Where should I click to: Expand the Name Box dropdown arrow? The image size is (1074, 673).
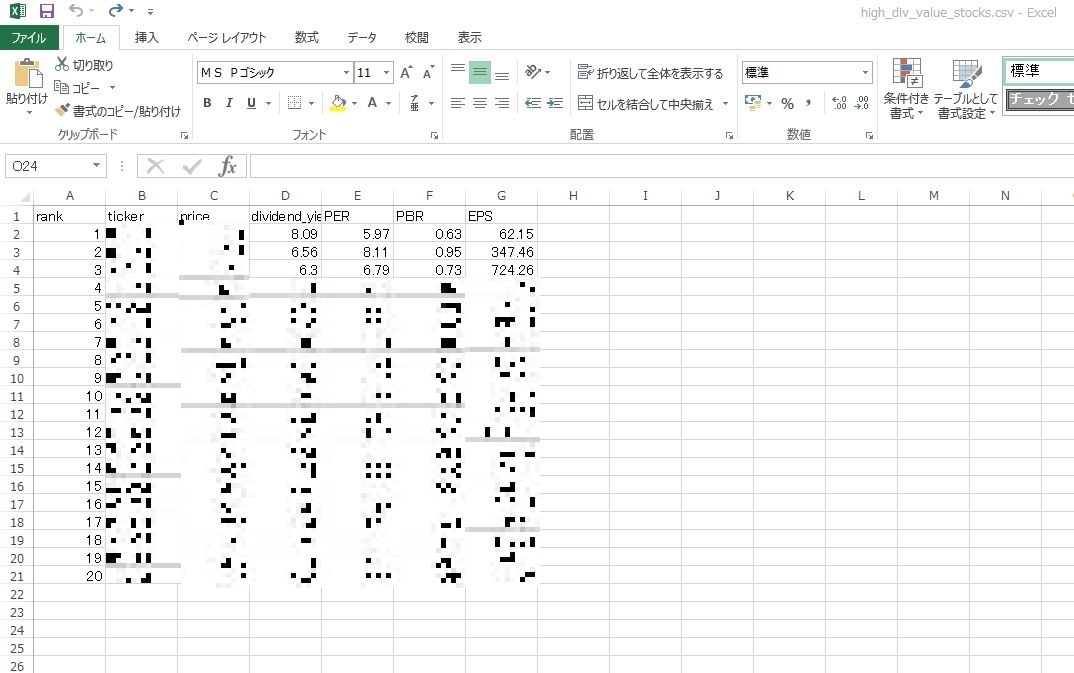(97, 166)
